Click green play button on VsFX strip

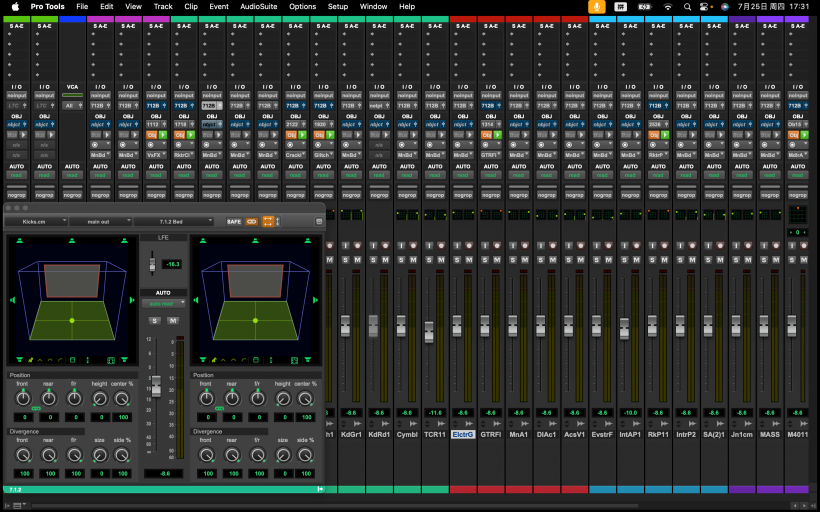point(163,135)
